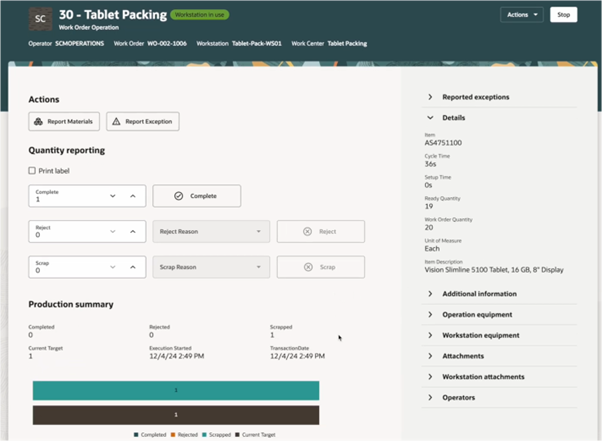
Task: Open the Actions dropdown menu in header
Action: (522, 15)
